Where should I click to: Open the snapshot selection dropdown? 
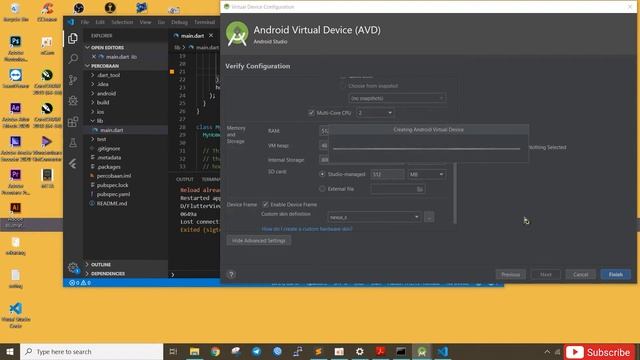[397, 98]
